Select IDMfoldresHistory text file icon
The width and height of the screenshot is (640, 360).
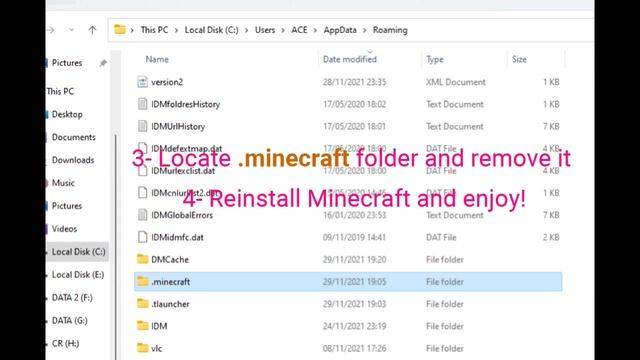coord(142,104)
